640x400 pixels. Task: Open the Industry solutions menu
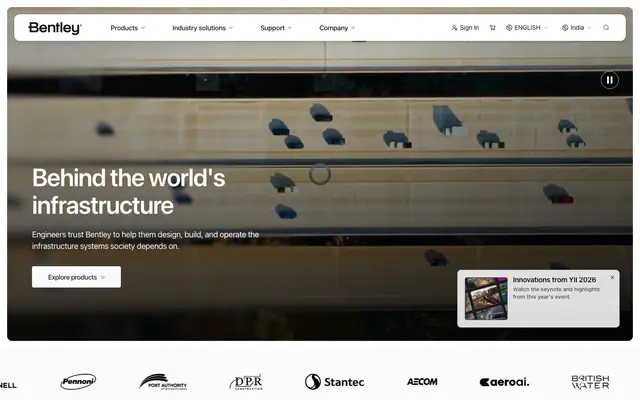202,28
